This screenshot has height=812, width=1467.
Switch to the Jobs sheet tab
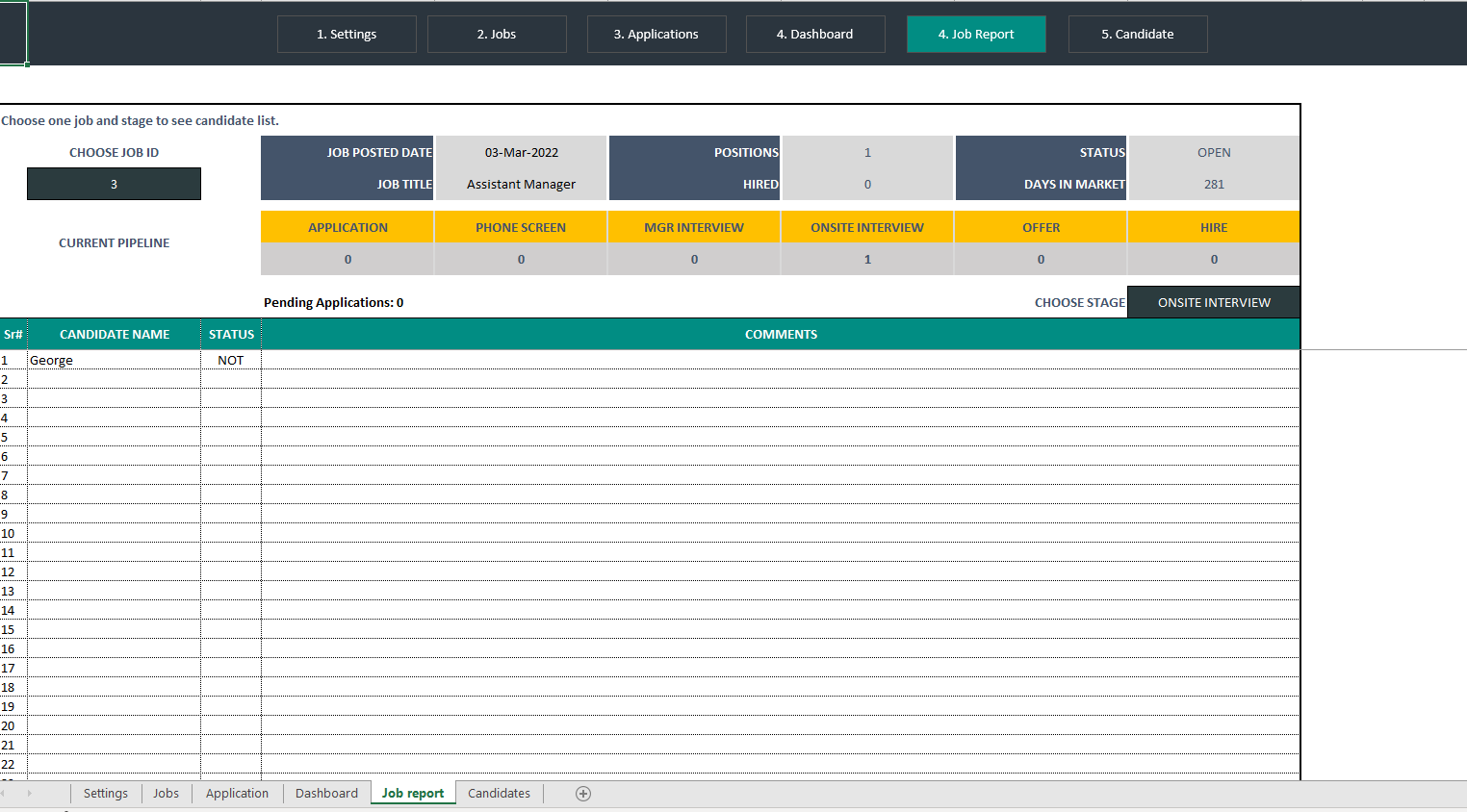(x=166, y=793)
